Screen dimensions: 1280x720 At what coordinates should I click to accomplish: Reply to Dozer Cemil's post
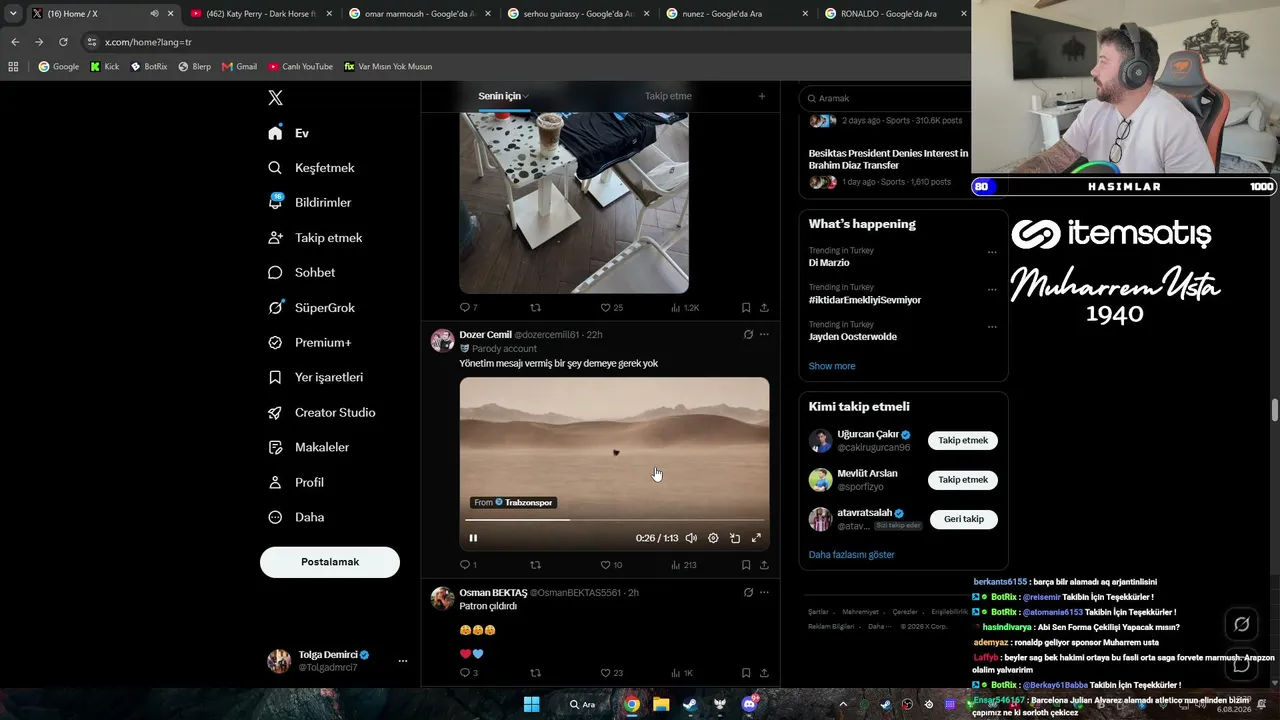pos(464,565)
